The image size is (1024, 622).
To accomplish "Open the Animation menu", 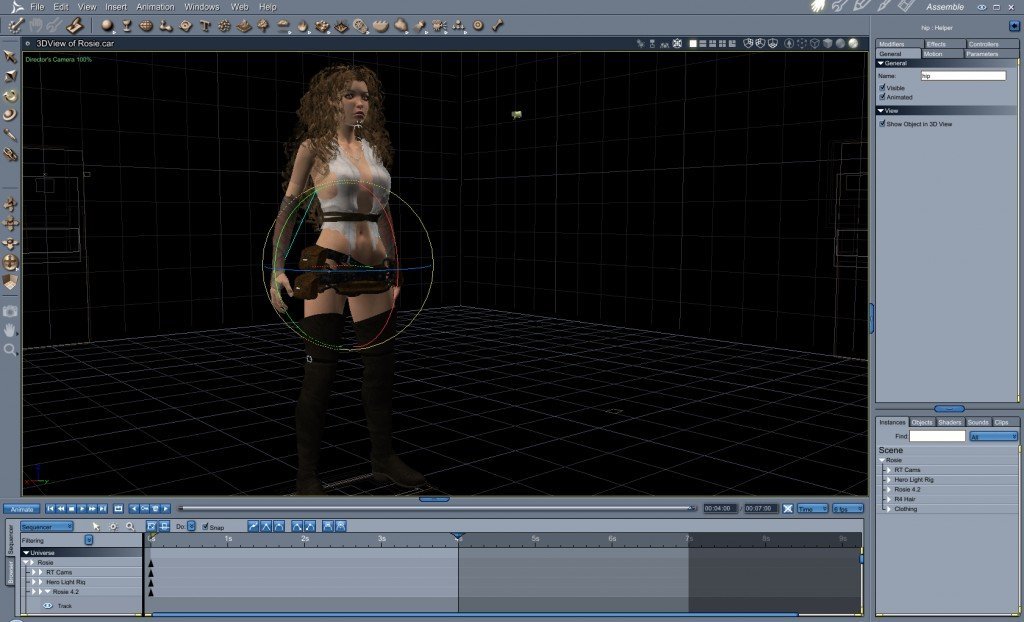I will (155, 7).
